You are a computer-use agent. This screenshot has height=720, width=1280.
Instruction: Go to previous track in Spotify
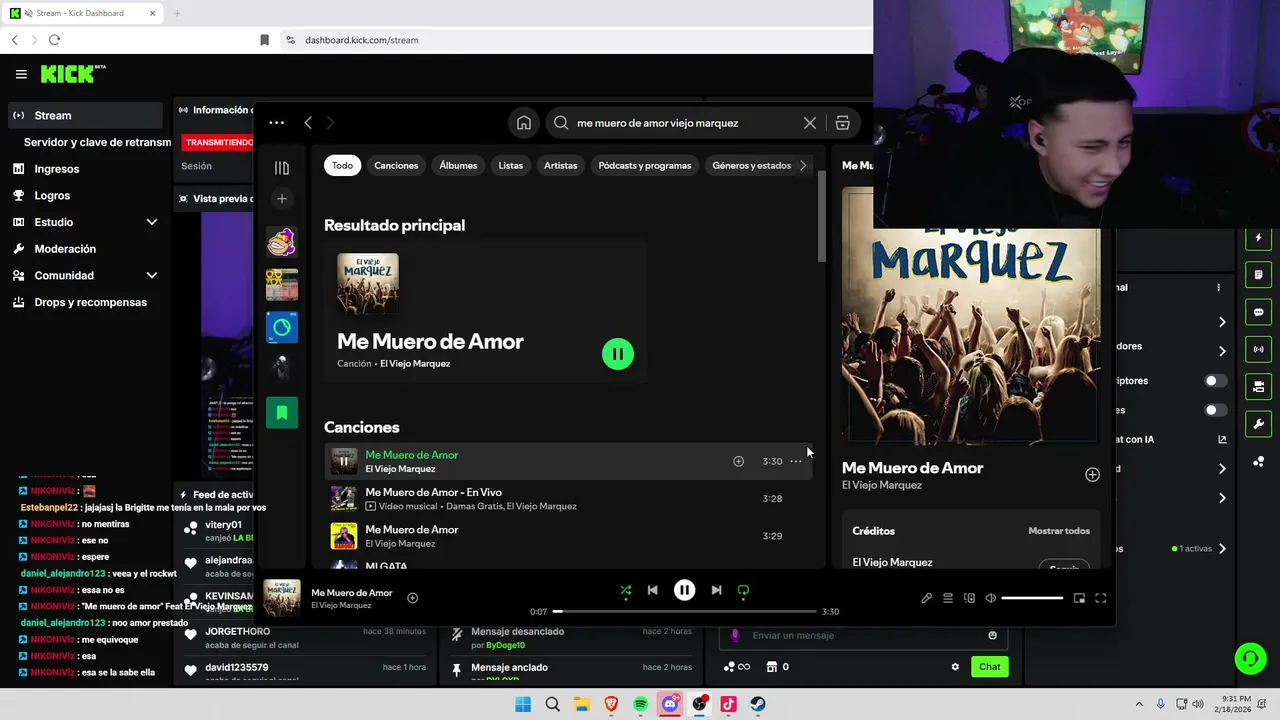[652, 590]
